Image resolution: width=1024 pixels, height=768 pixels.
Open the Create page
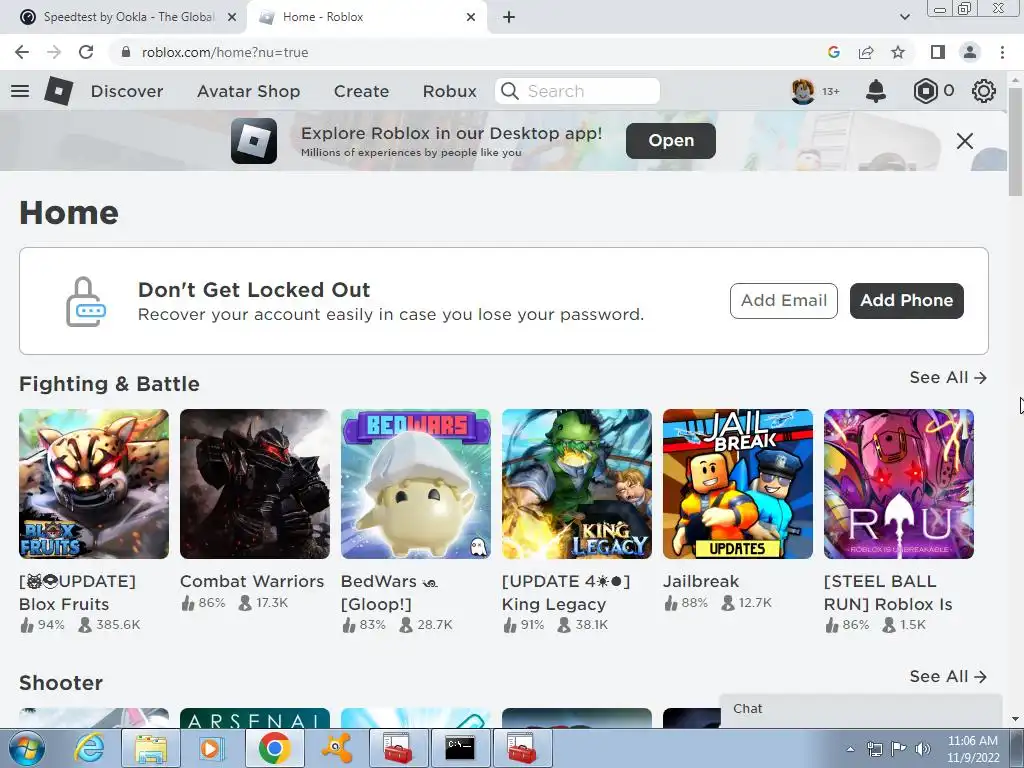click(361, 91)
